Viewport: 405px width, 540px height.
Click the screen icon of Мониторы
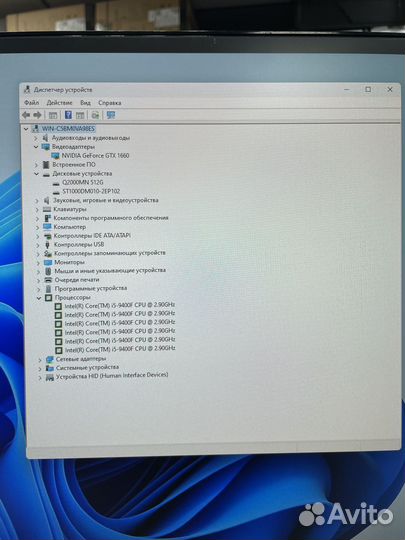48,262
